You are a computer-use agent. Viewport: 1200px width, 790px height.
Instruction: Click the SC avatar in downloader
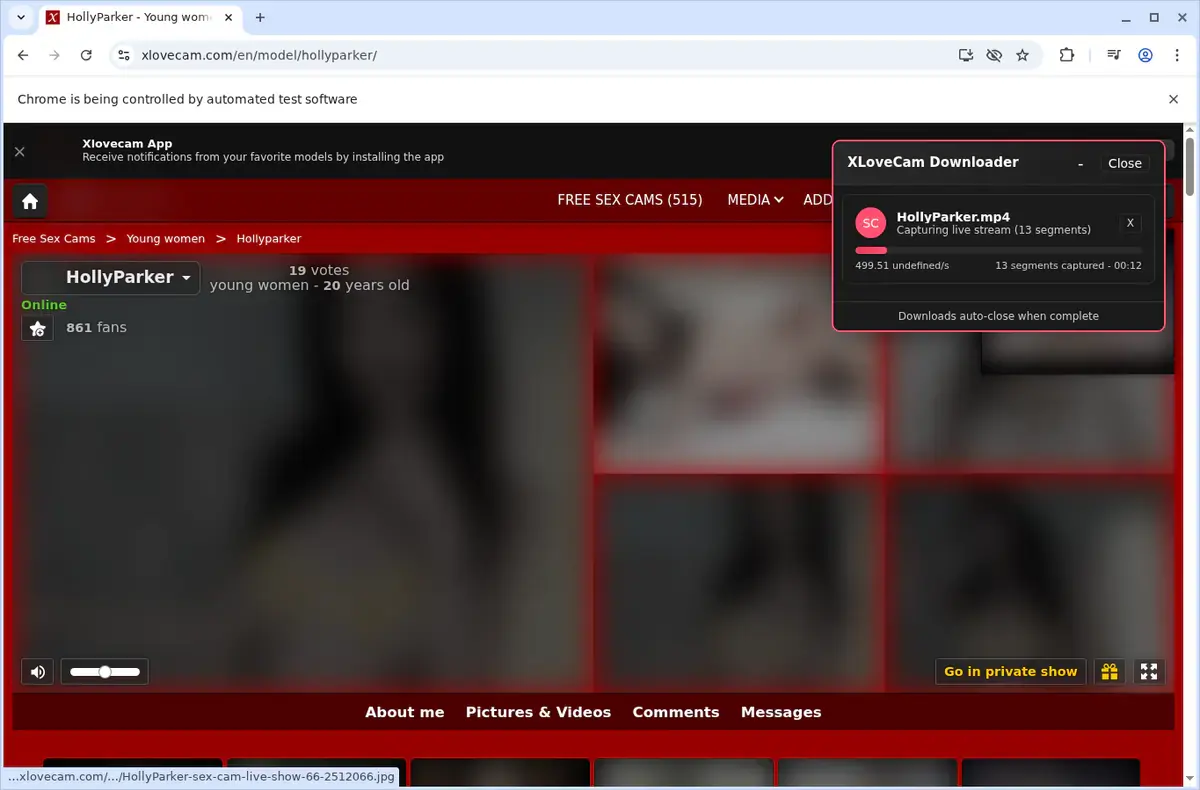pos(871,224)
